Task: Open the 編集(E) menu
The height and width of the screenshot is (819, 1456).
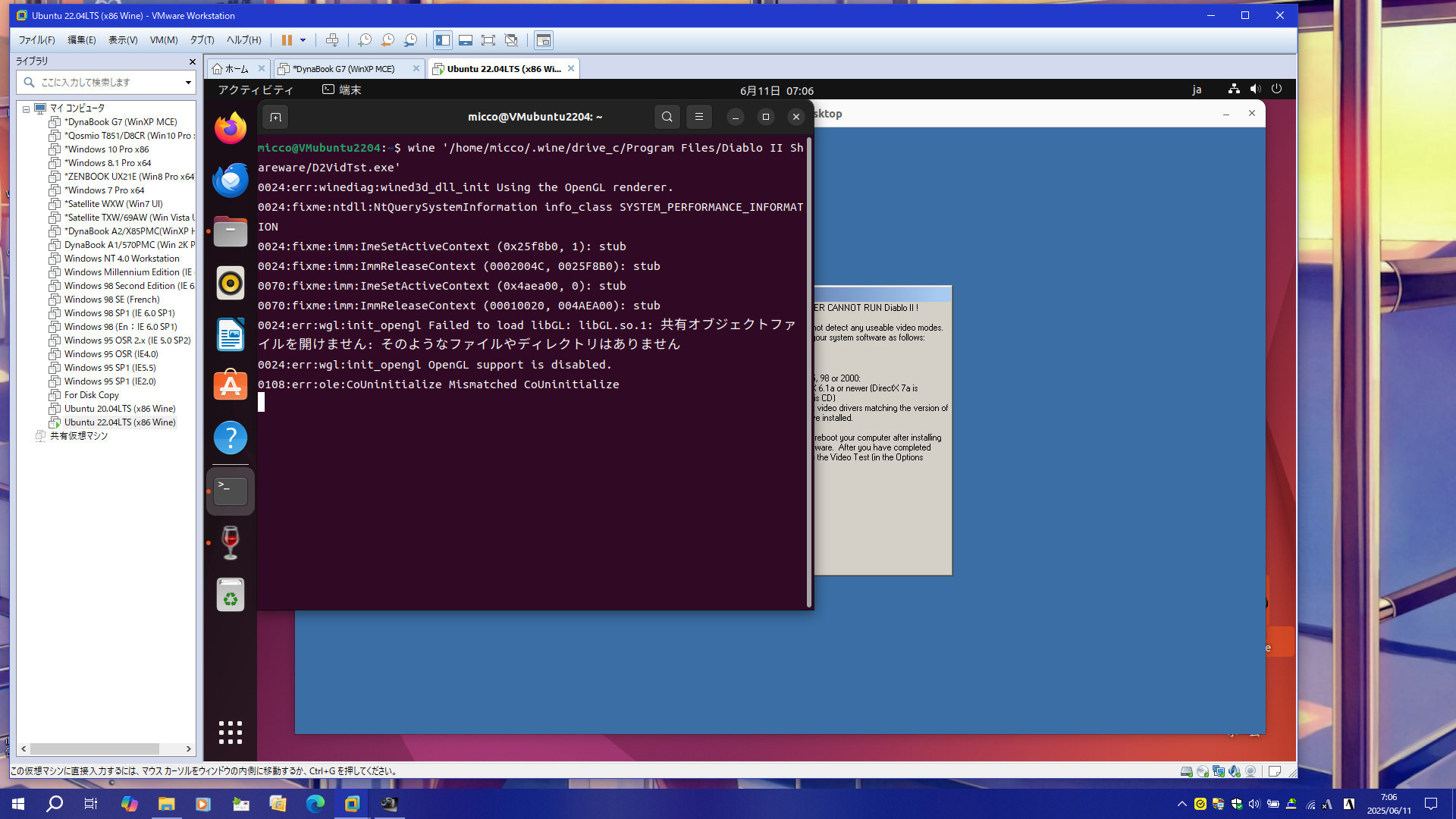Action: (82, 40)
